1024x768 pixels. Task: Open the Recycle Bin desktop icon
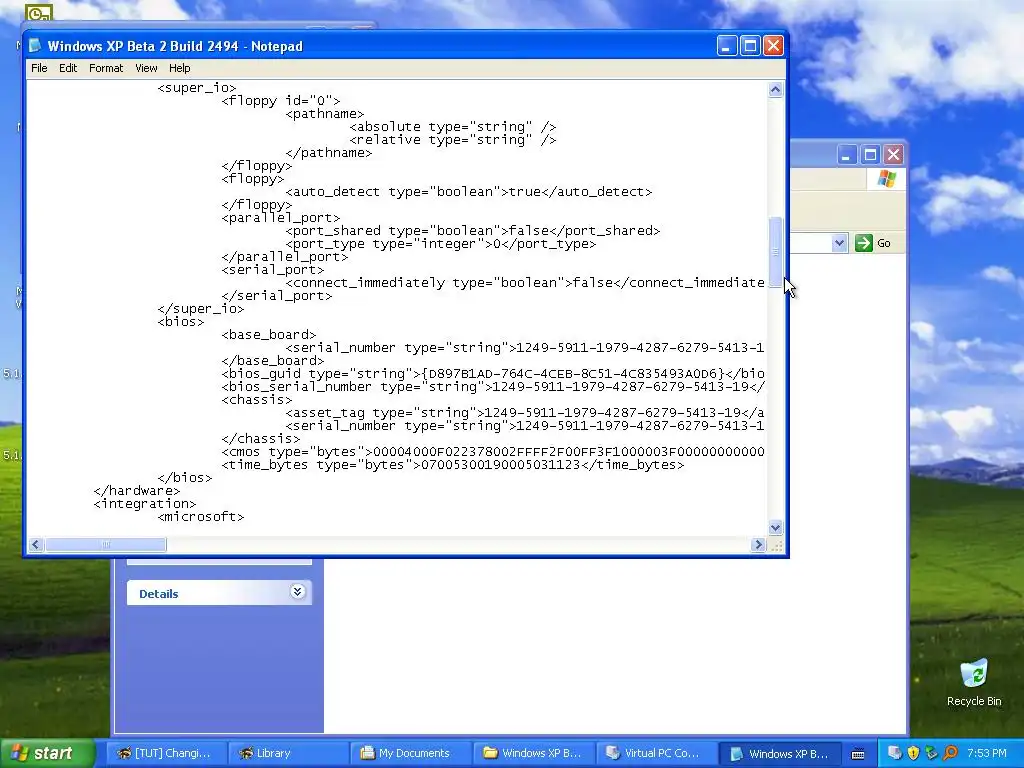tap(974, 682)
